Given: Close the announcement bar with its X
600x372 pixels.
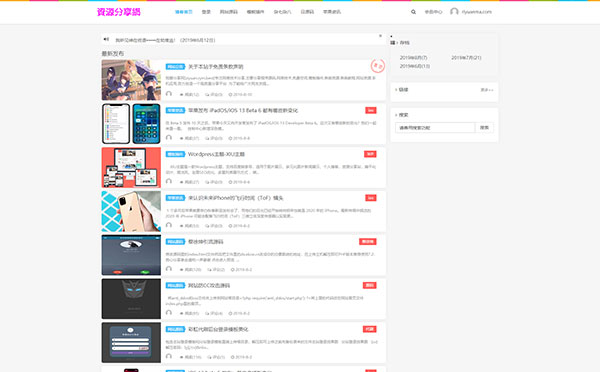Looking at the screenshot, I should 380,36.
